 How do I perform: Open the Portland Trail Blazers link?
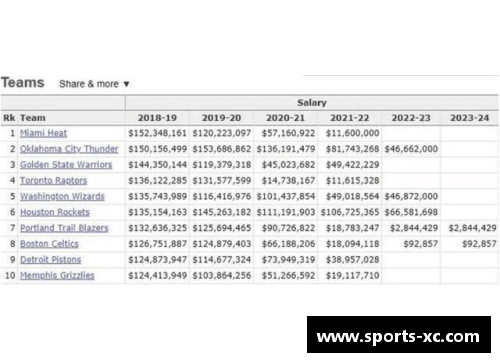(64, 228)
